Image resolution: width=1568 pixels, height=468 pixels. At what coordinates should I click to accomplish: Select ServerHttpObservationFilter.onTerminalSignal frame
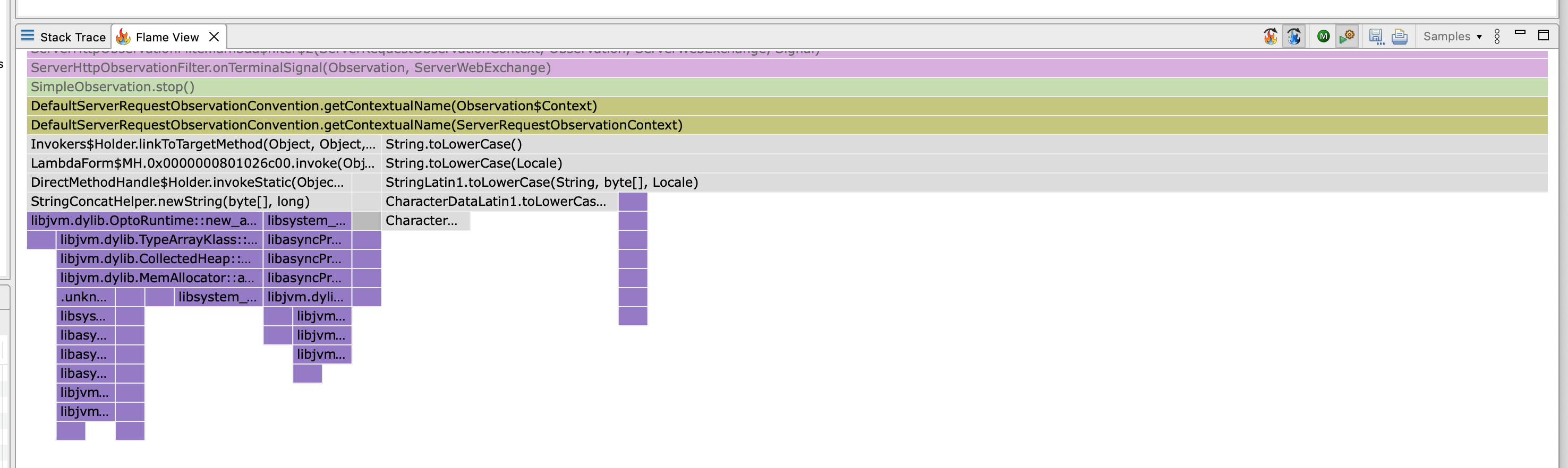(787, 67)
